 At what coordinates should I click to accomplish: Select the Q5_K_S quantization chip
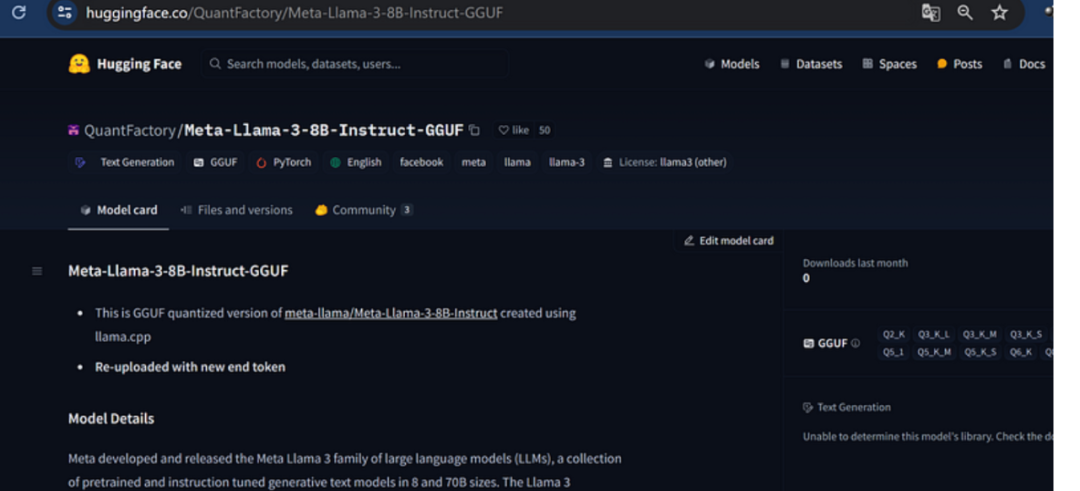point(980,353)
